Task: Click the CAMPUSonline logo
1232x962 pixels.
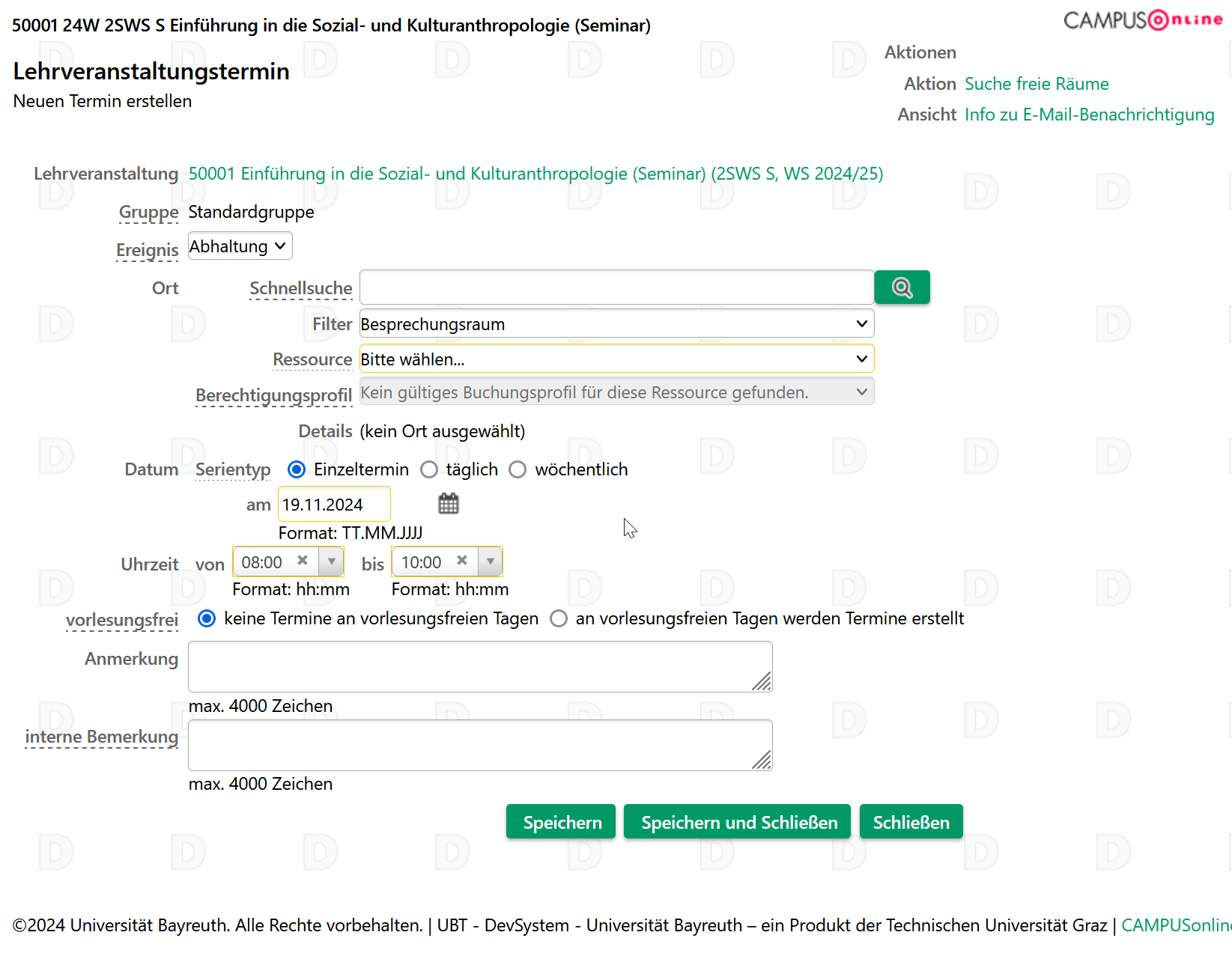Action: [x=1143, y=19]
